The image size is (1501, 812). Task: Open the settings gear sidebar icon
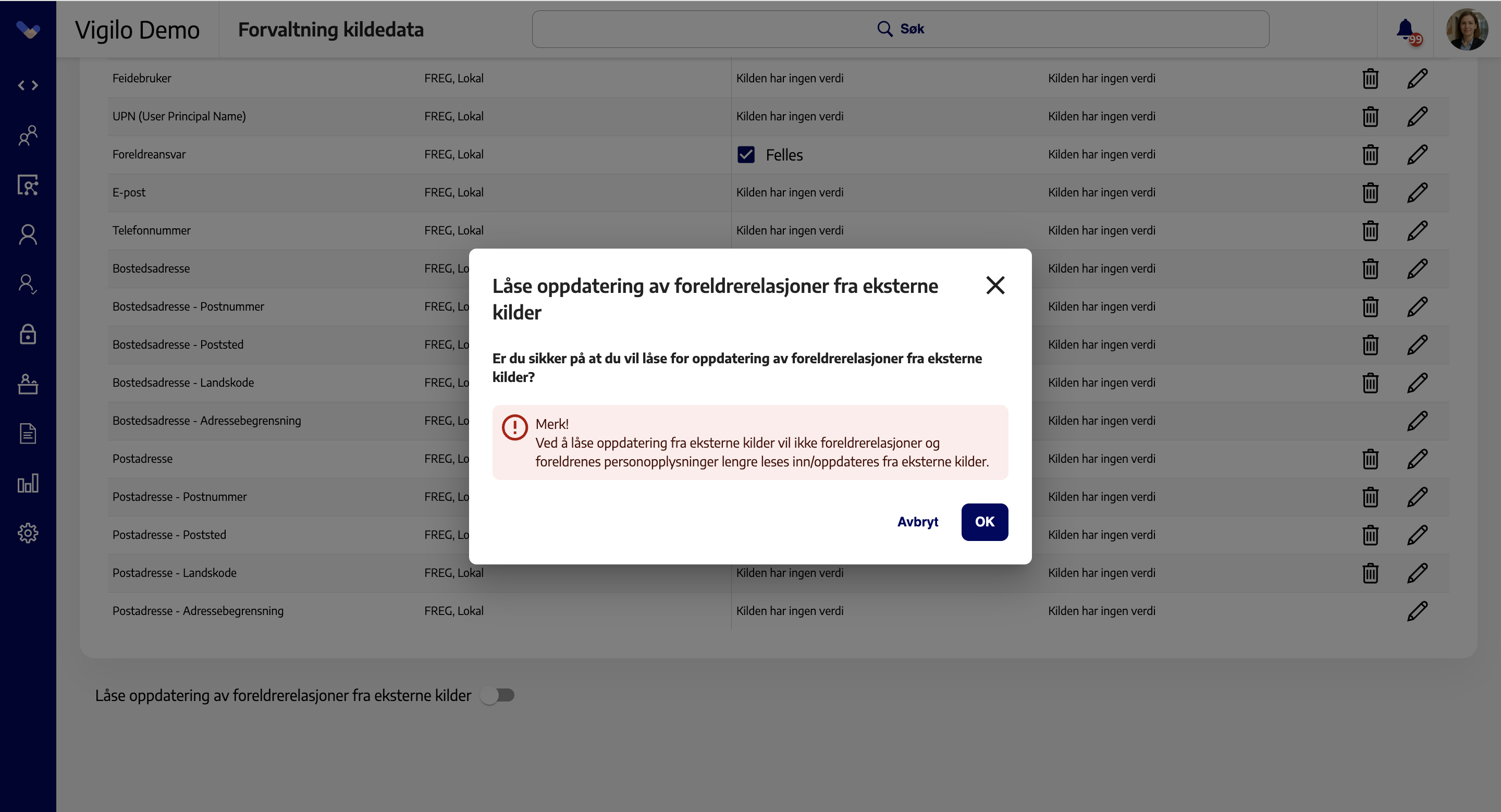click(x=28, y=533)
